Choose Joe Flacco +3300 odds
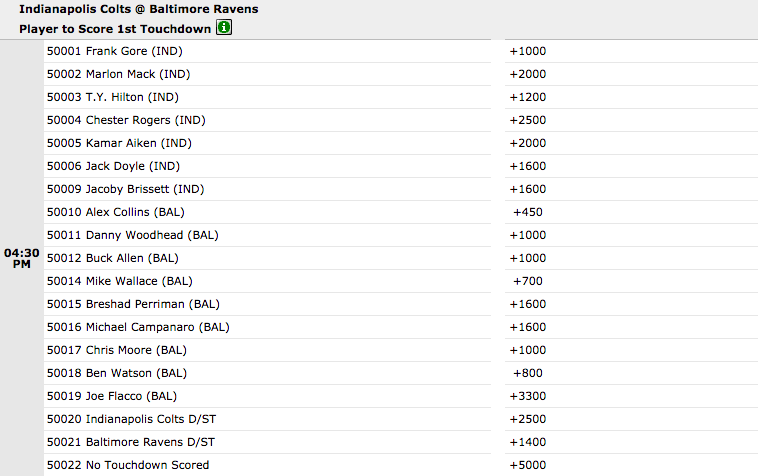The image size is (758, 476). [528, 396]
